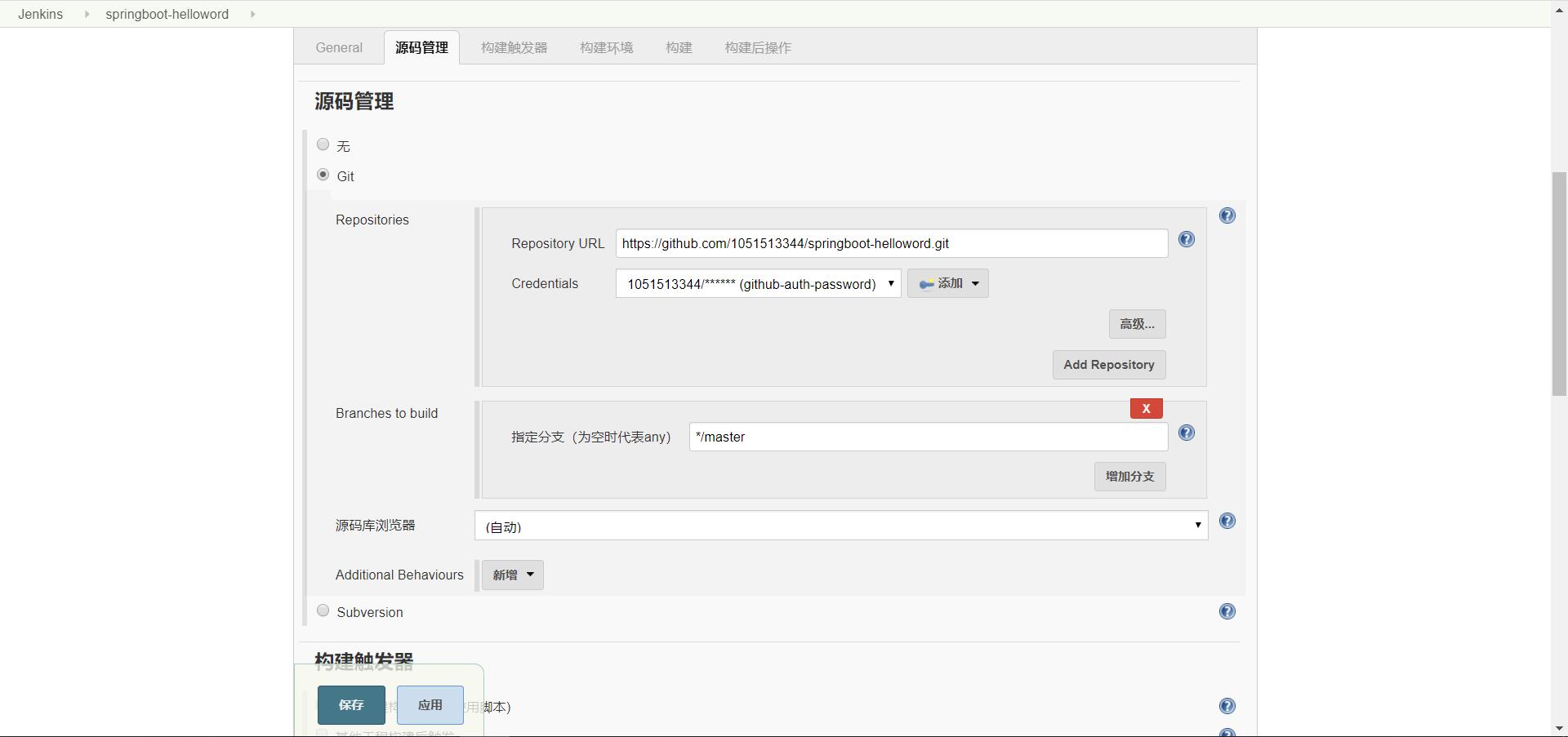The width and height of the screenshot is (1568, 737).
Task: Show help icon on Subversion row
Action: (1227, 611)
